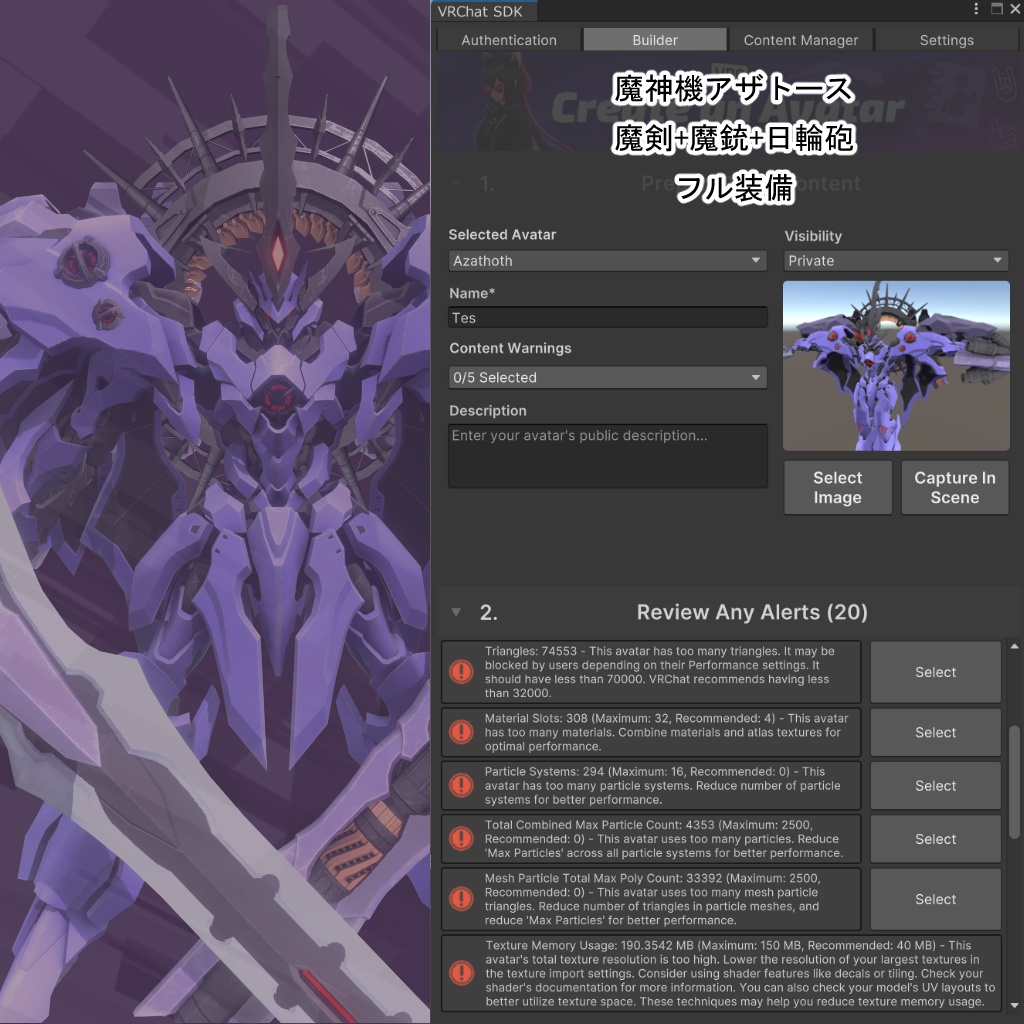Click the alerts list scrollbar thumb
Image resolution: width=1024 pixels, height=1024 pixels.
tap(1014, 782)
